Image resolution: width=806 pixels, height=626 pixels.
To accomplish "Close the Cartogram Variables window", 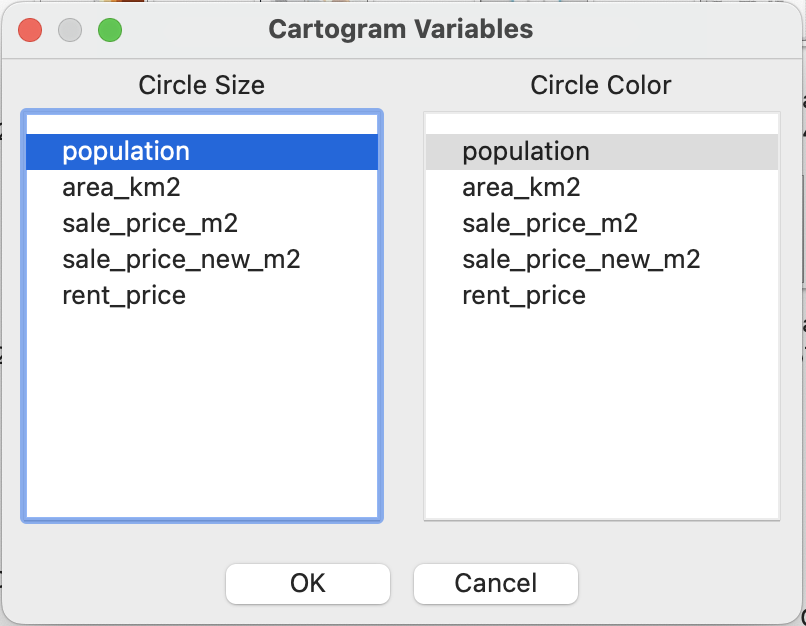I will coord(30,30).
